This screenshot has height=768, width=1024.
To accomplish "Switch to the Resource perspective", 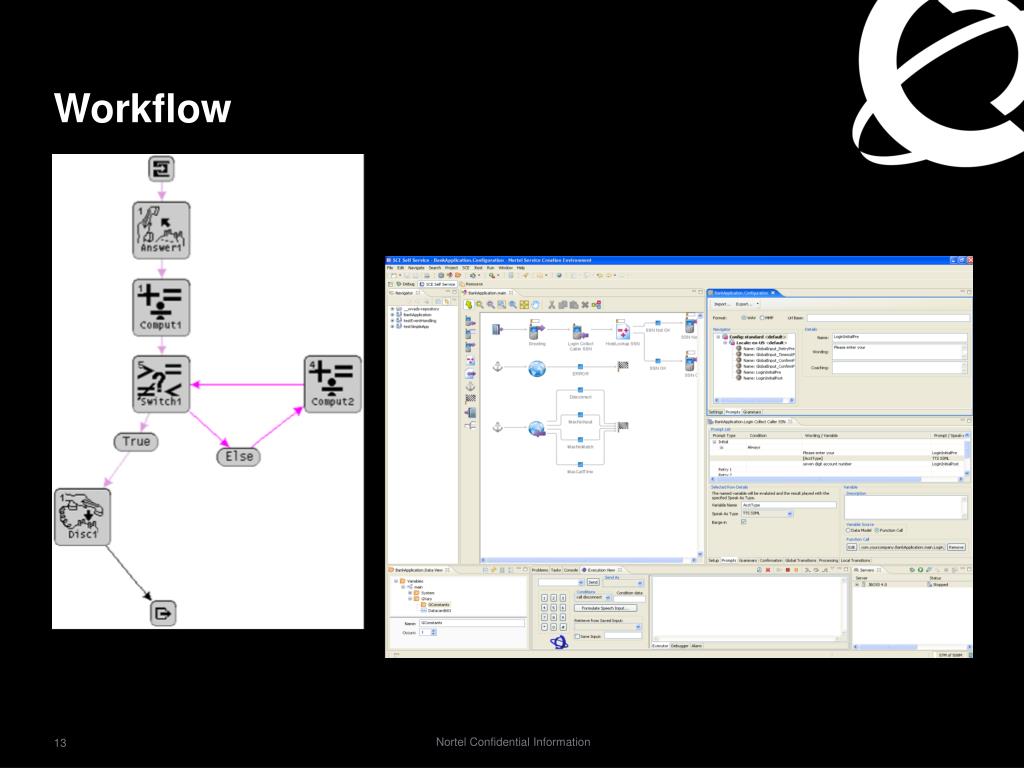I will coord(472,284).
